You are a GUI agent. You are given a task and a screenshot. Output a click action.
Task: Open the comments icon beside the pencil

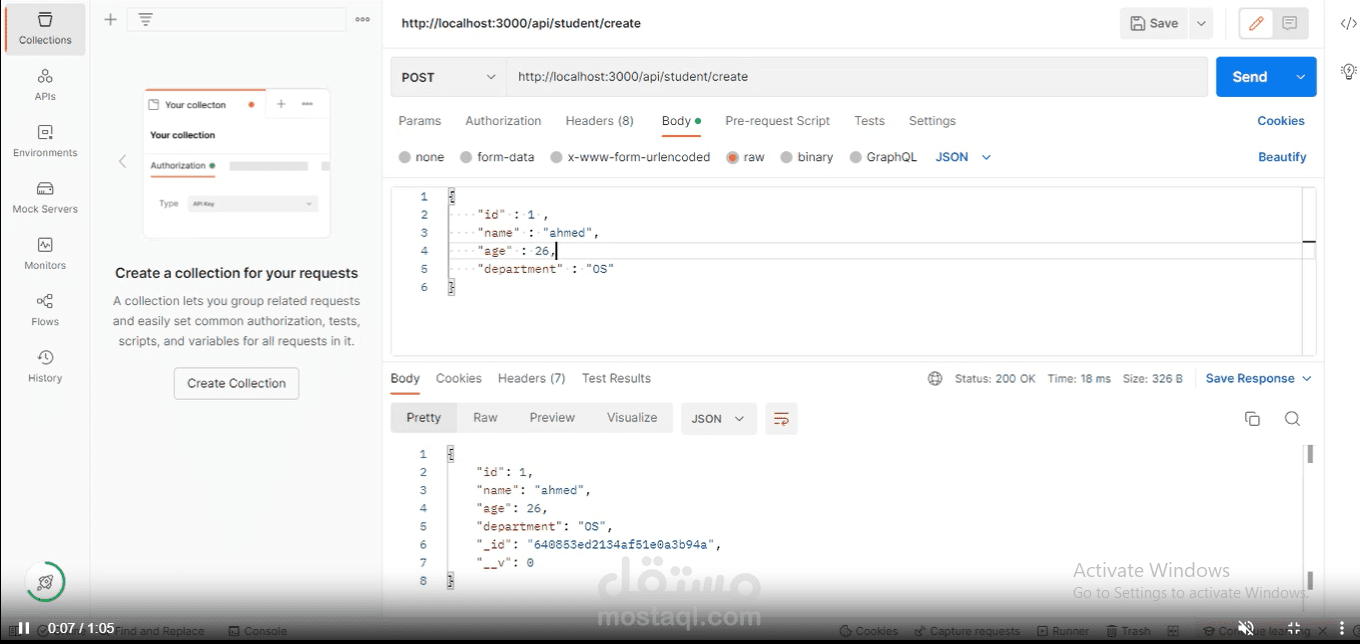coord(1289,23)
